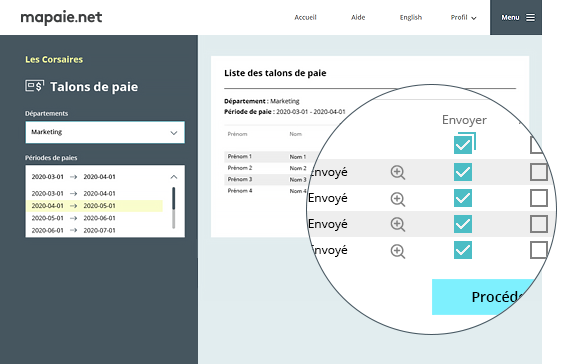Select period 2020-05-01 to 2020-06-01
Viewport: 578px width, 364px height.
pos(74,218)
